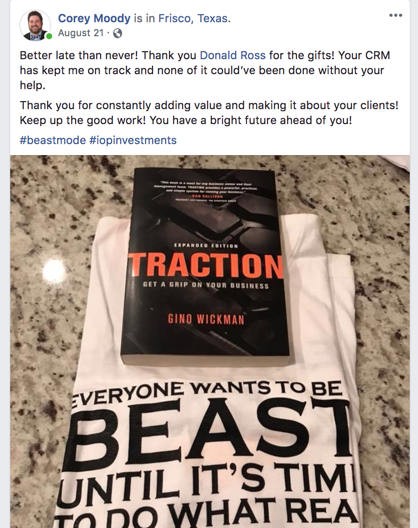Click the public globe privacy icon
418x528 pixels.
click(x=117, y=33)
